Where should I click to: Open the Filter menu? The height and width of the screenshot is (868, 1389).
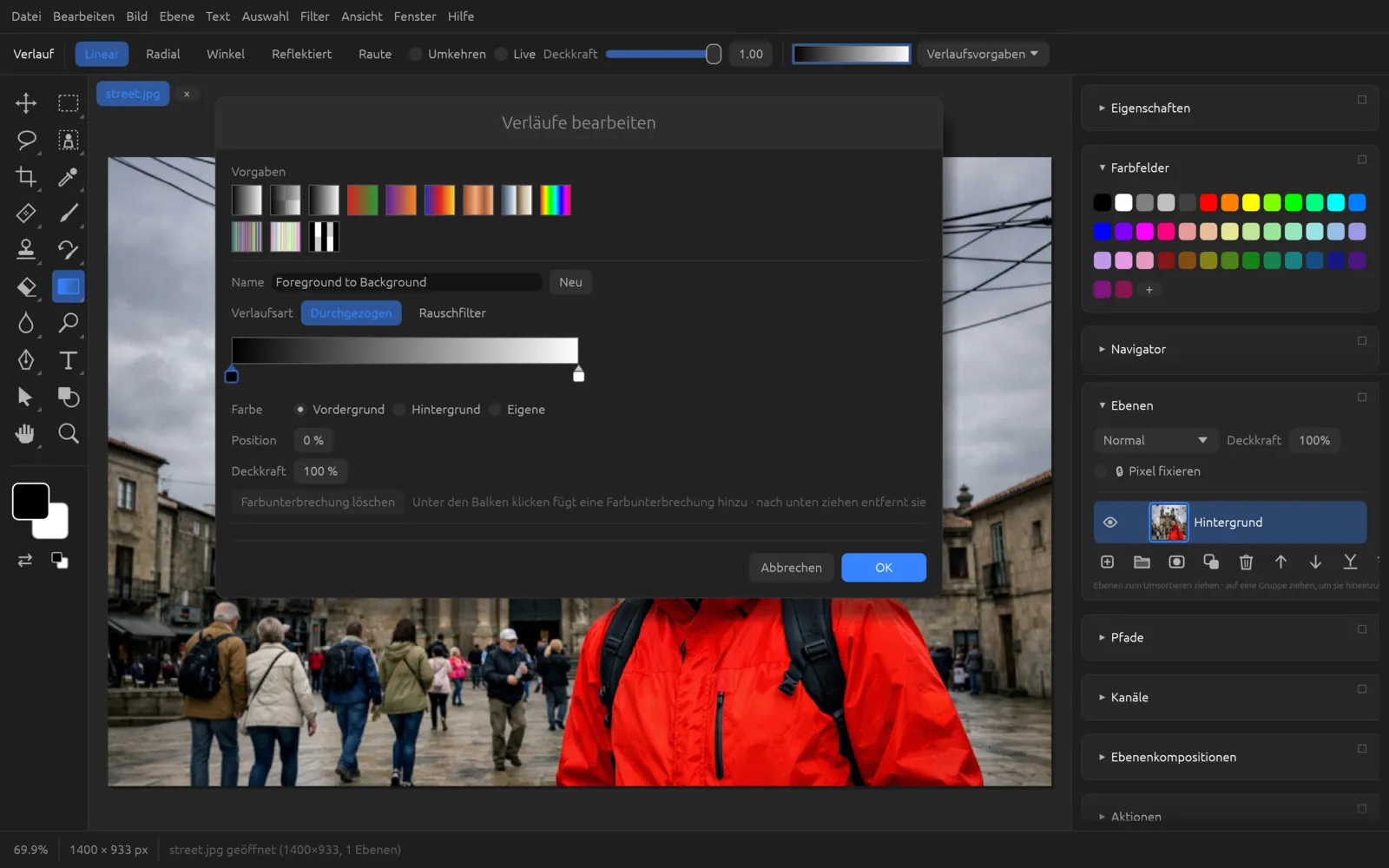[x=314, y=16]
